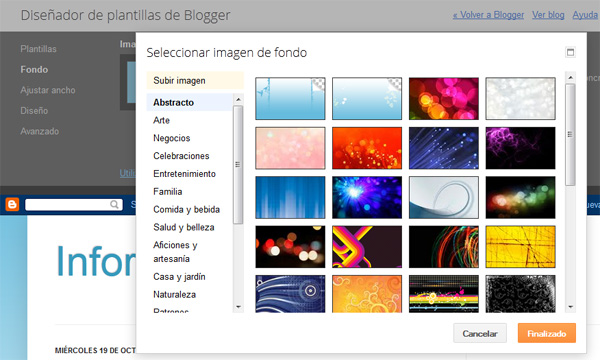Choose blue vertical stripes thumbnail

click(x=290, y=197)
